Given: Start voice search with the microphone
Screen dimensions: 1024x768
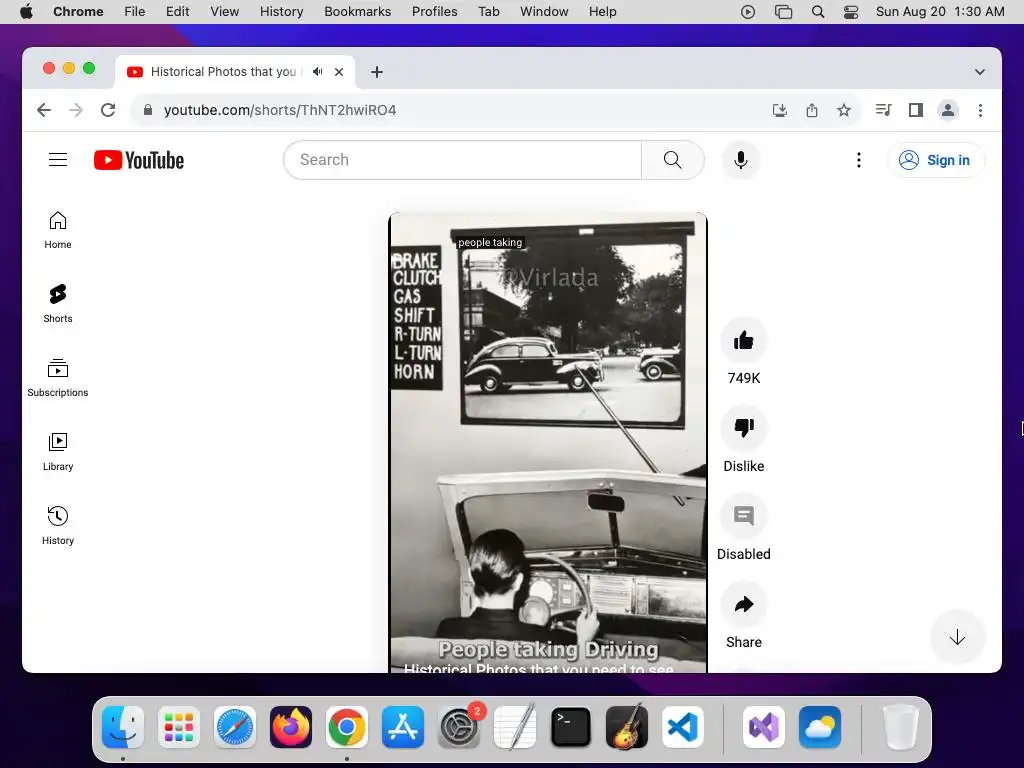Looking at the screenshot, I should [741, 160].
